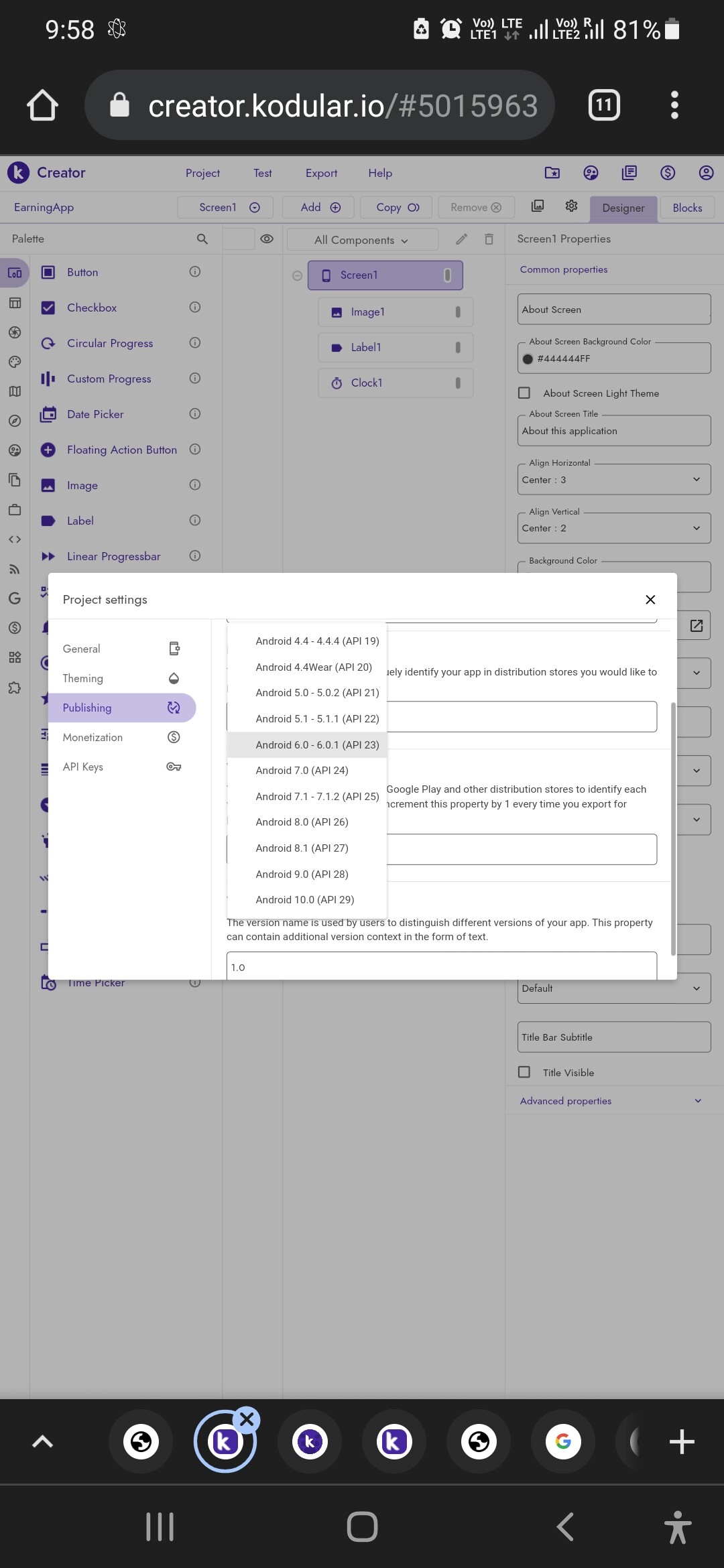Click the palette search magnifier icon
Image resolution: width=724 pixels, height=1568 pixels.
pos(202,239)
